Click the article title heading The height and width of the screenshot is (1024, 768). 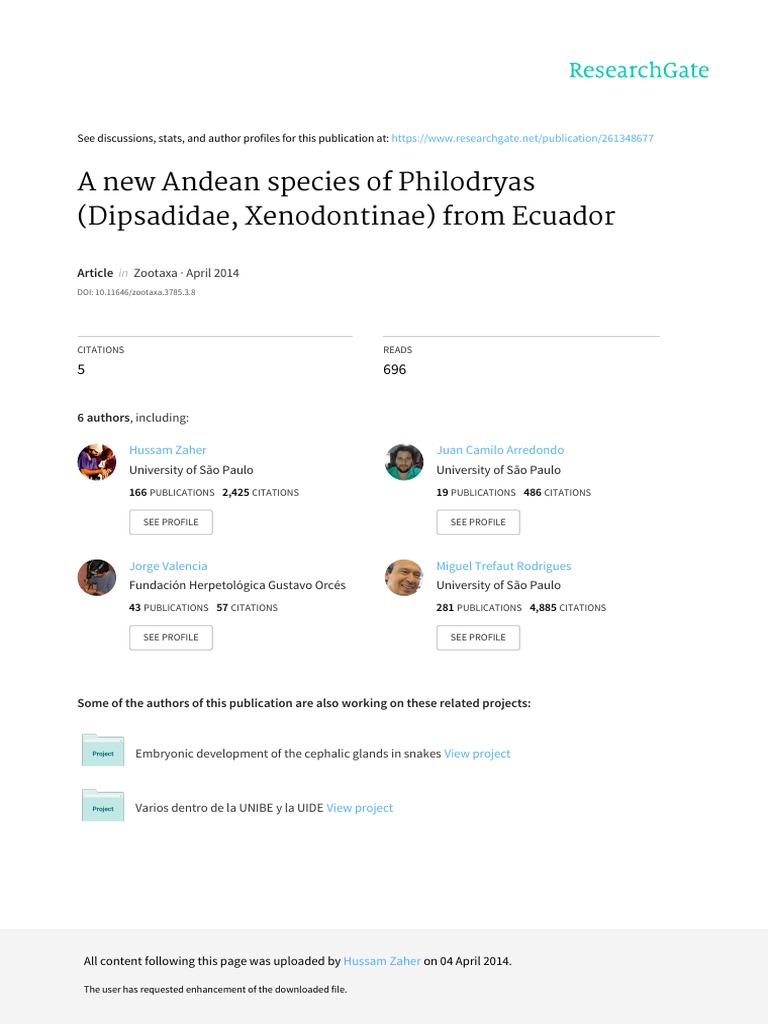346,200
